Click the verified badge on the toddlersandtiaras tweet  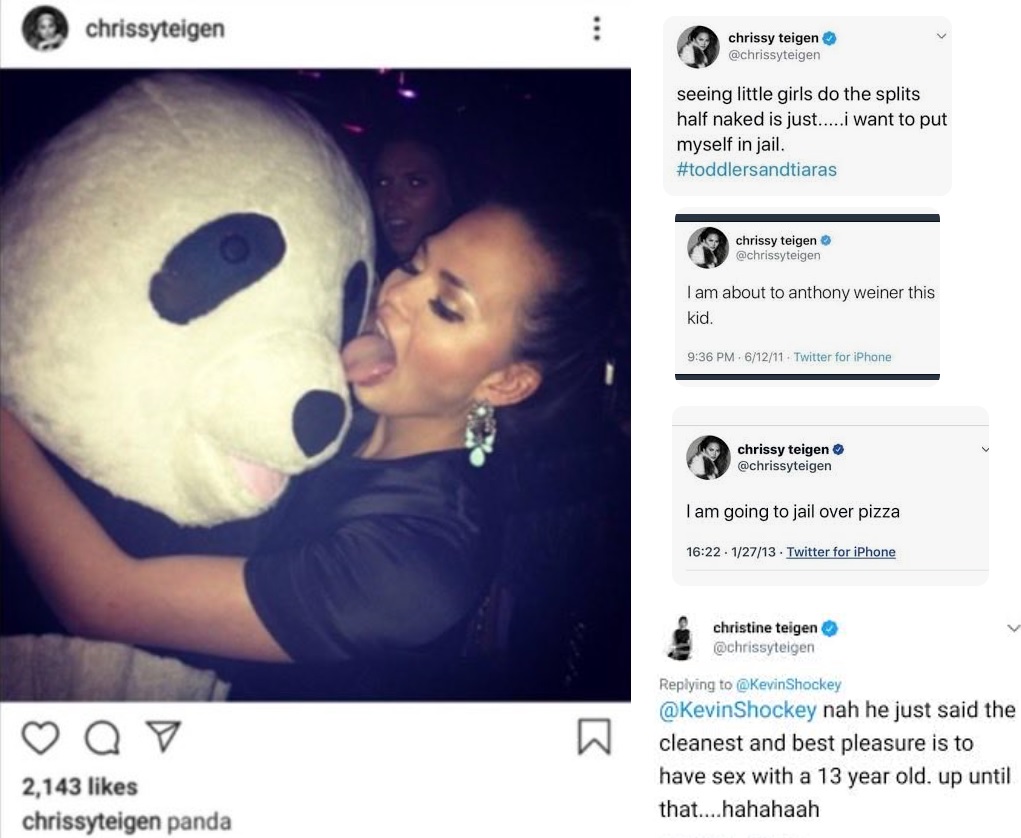[x=830, y=38]
